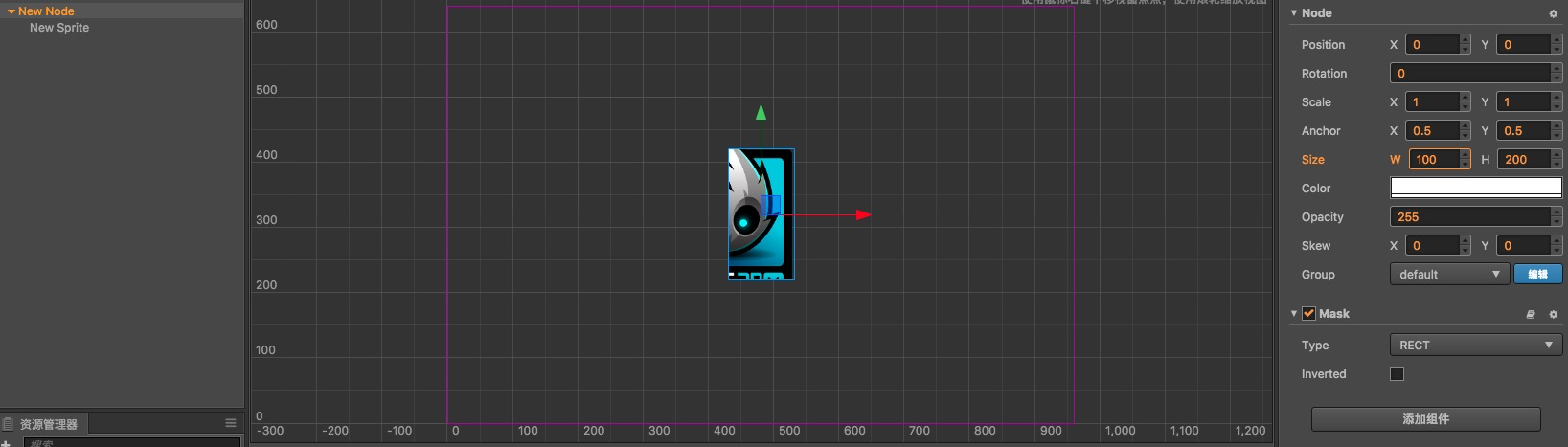Open the Node section gear settings

[x=1553, y=13]
